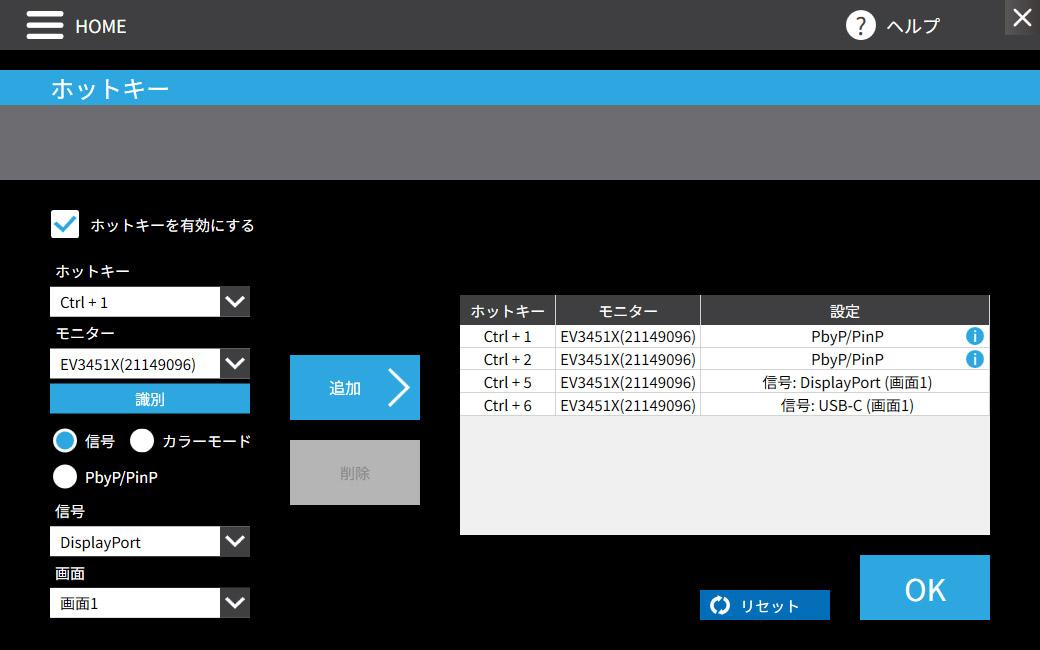Viewport: 1040px width, 650px height.
Task: Expand the Ctrl + 1 hotkey dropdown
Action: [x=235, y=302]
